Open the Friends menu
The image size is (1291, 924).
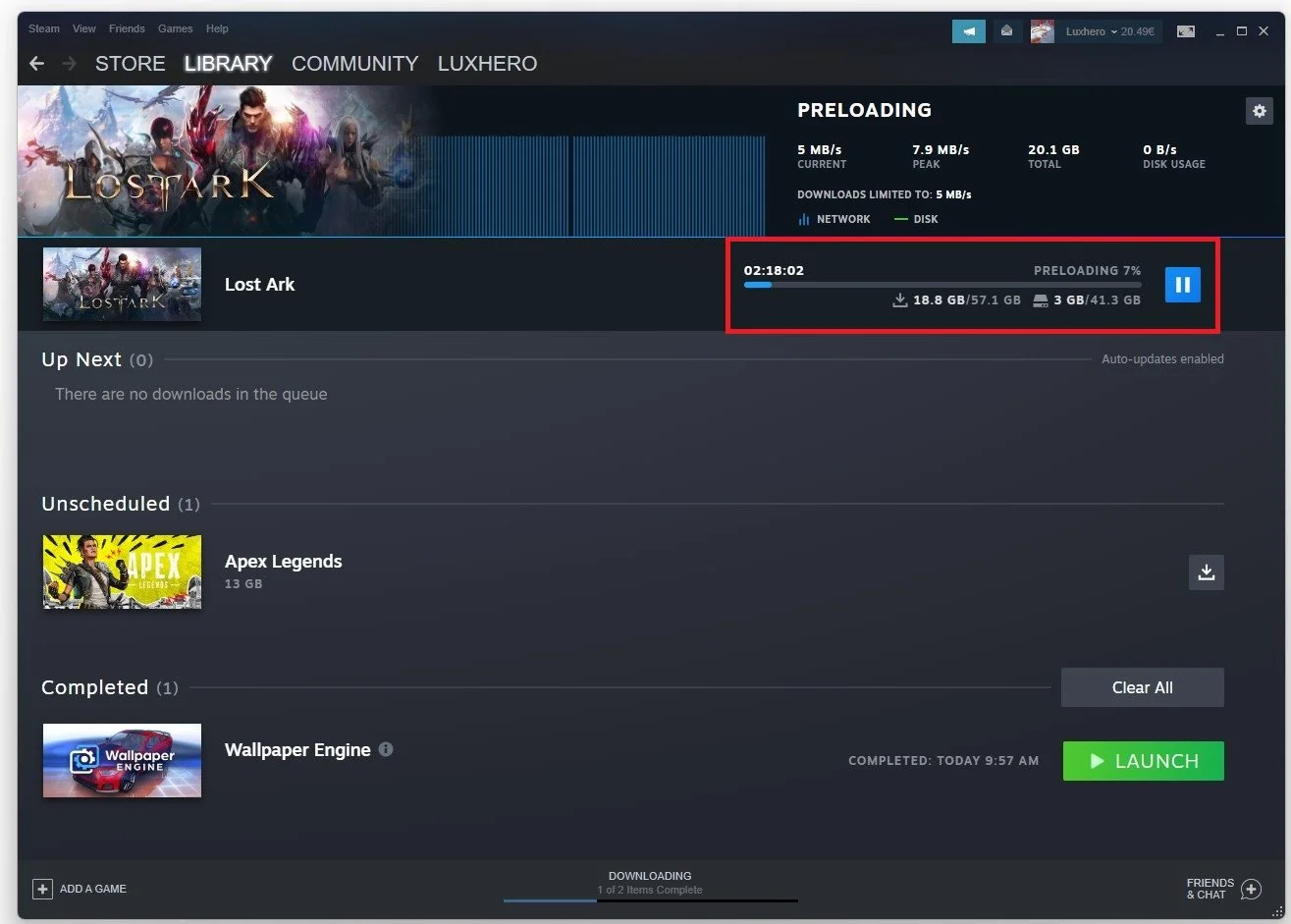(x=127, y=28)
